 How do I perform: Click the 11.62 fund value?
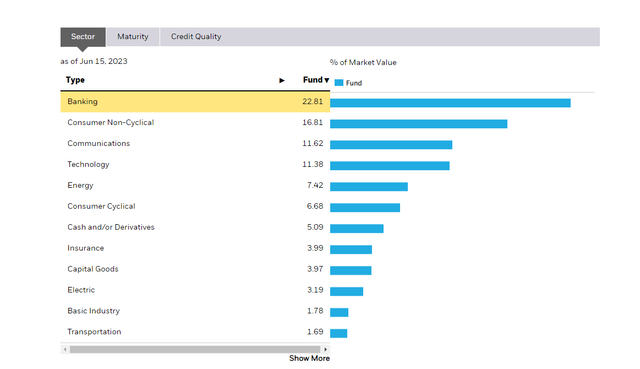tap(313, 143)
